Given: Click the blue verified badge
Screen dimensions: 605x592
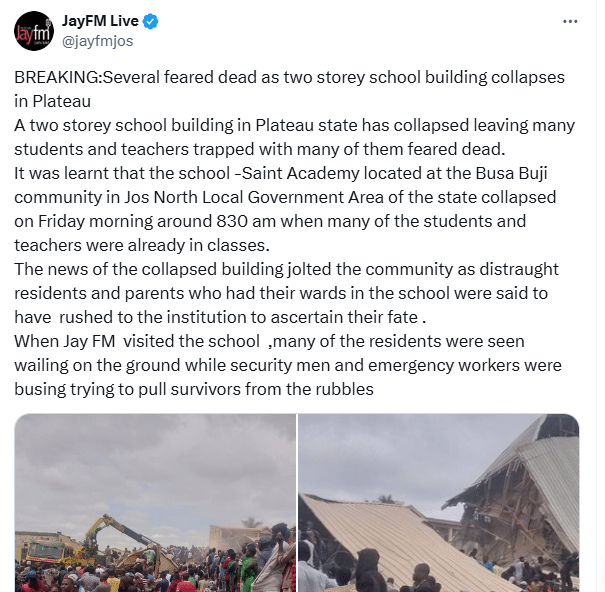Looking at the screenshot, I should point(151,21).
